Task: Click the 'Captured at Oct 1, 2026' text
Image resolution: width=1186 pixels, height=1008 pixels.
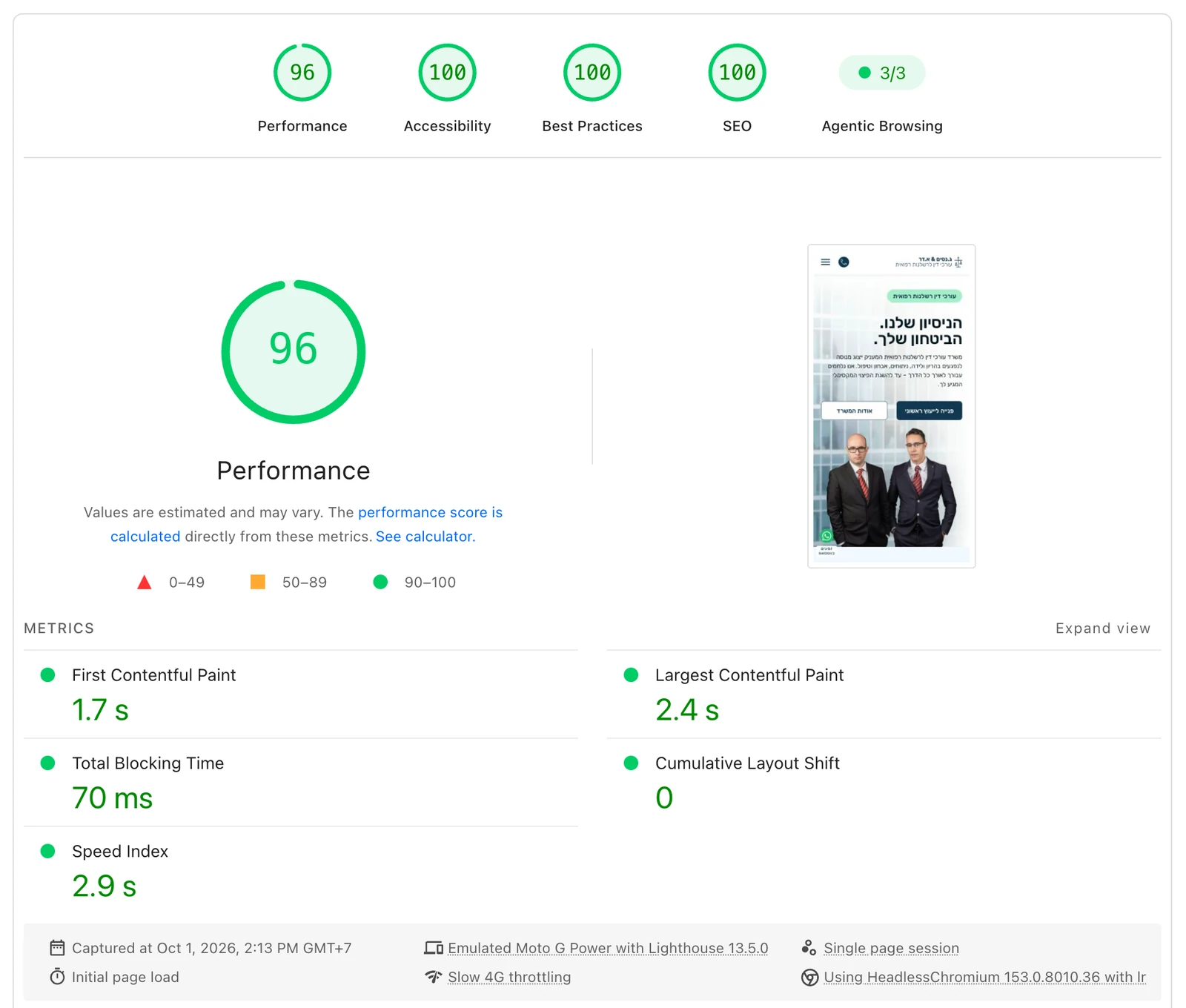Action: coord(211,948)
